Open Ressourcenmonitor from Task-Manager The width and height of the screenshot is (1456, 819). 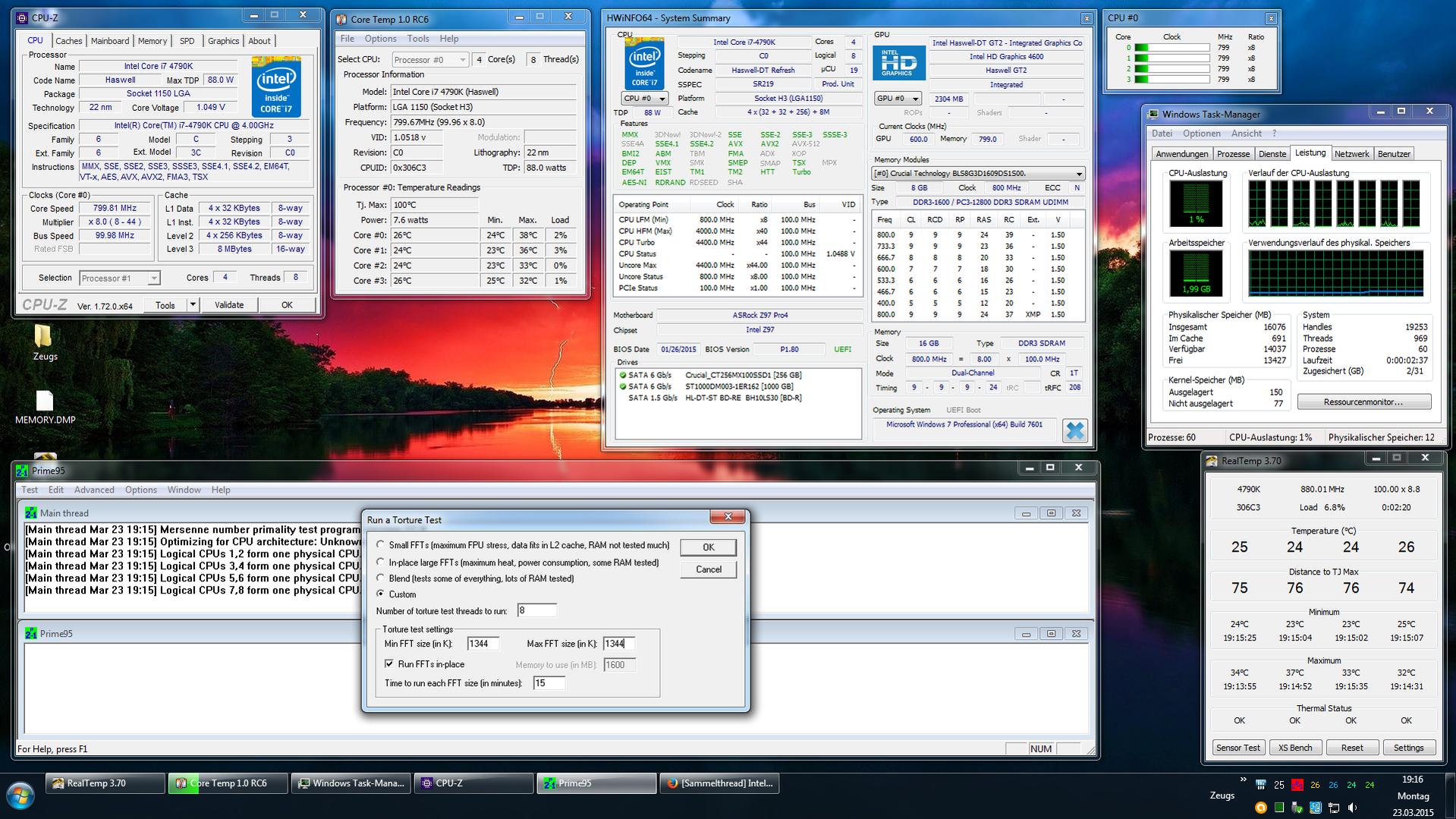click(x=1363, y=402)
